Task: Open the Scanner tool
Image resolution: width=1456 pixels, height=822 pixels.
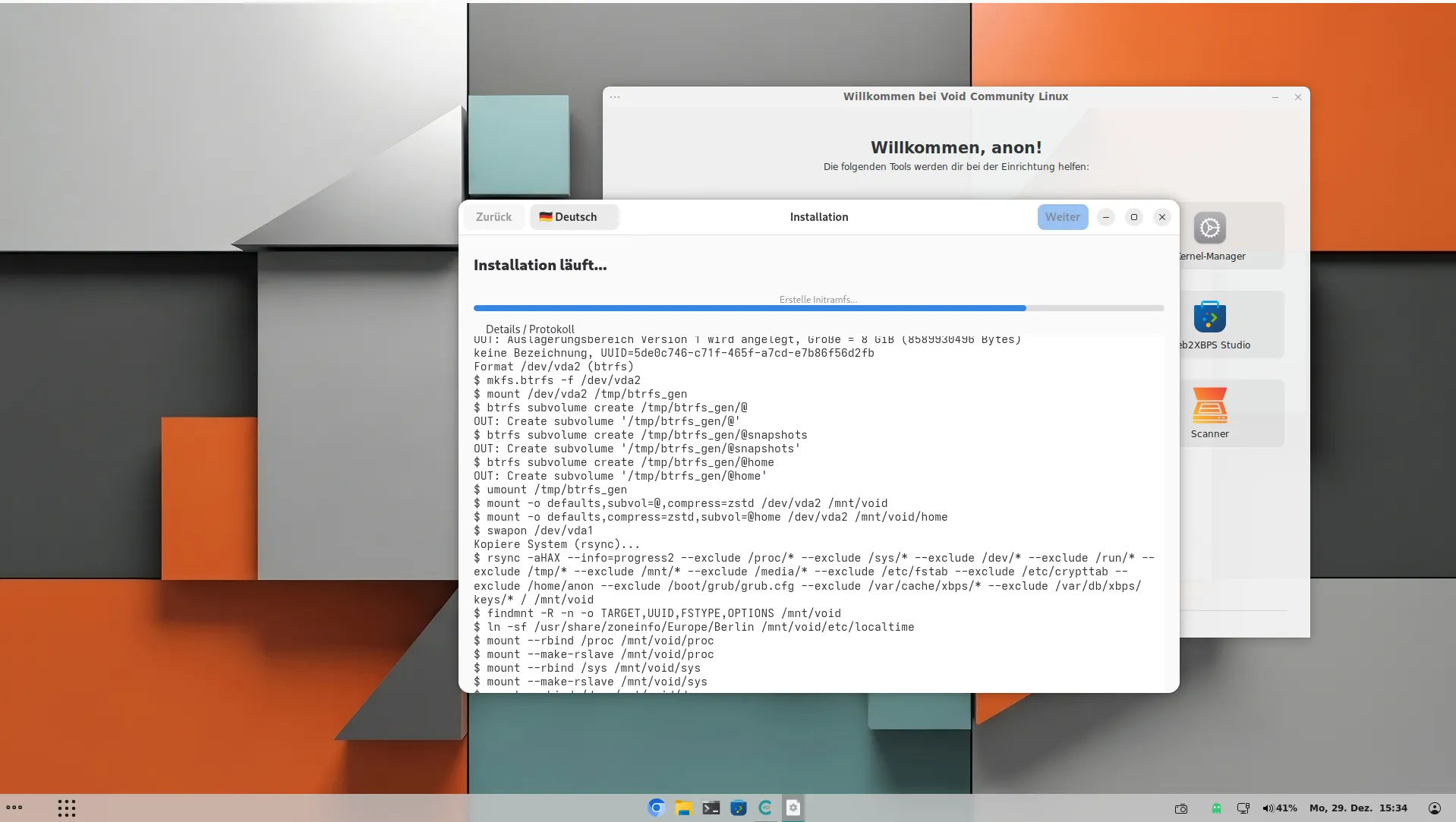Action: 1209,406
